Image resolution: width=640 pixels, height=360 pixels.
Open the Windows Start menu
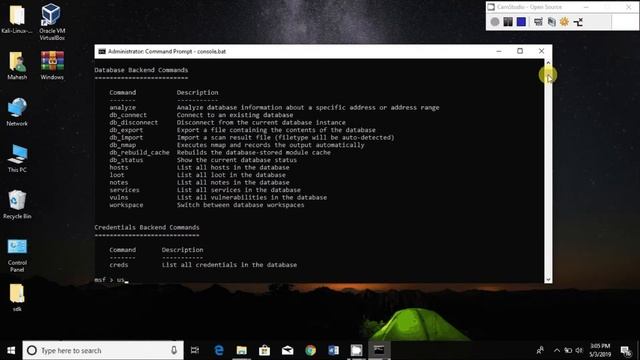11,350
